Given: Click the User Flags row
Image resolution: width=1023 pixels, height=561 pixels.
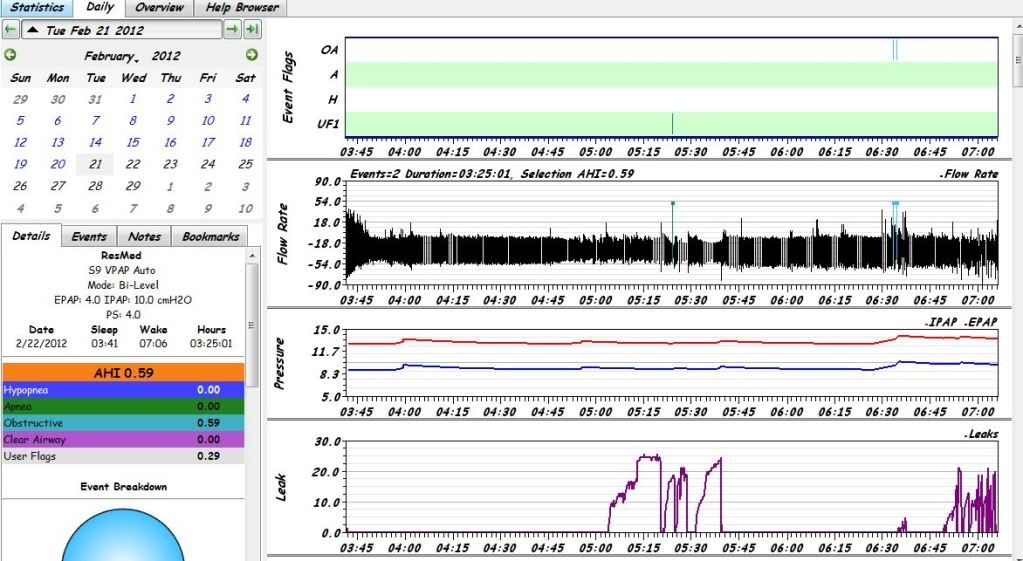Looking at the screenshot, I should pos(123,456).
